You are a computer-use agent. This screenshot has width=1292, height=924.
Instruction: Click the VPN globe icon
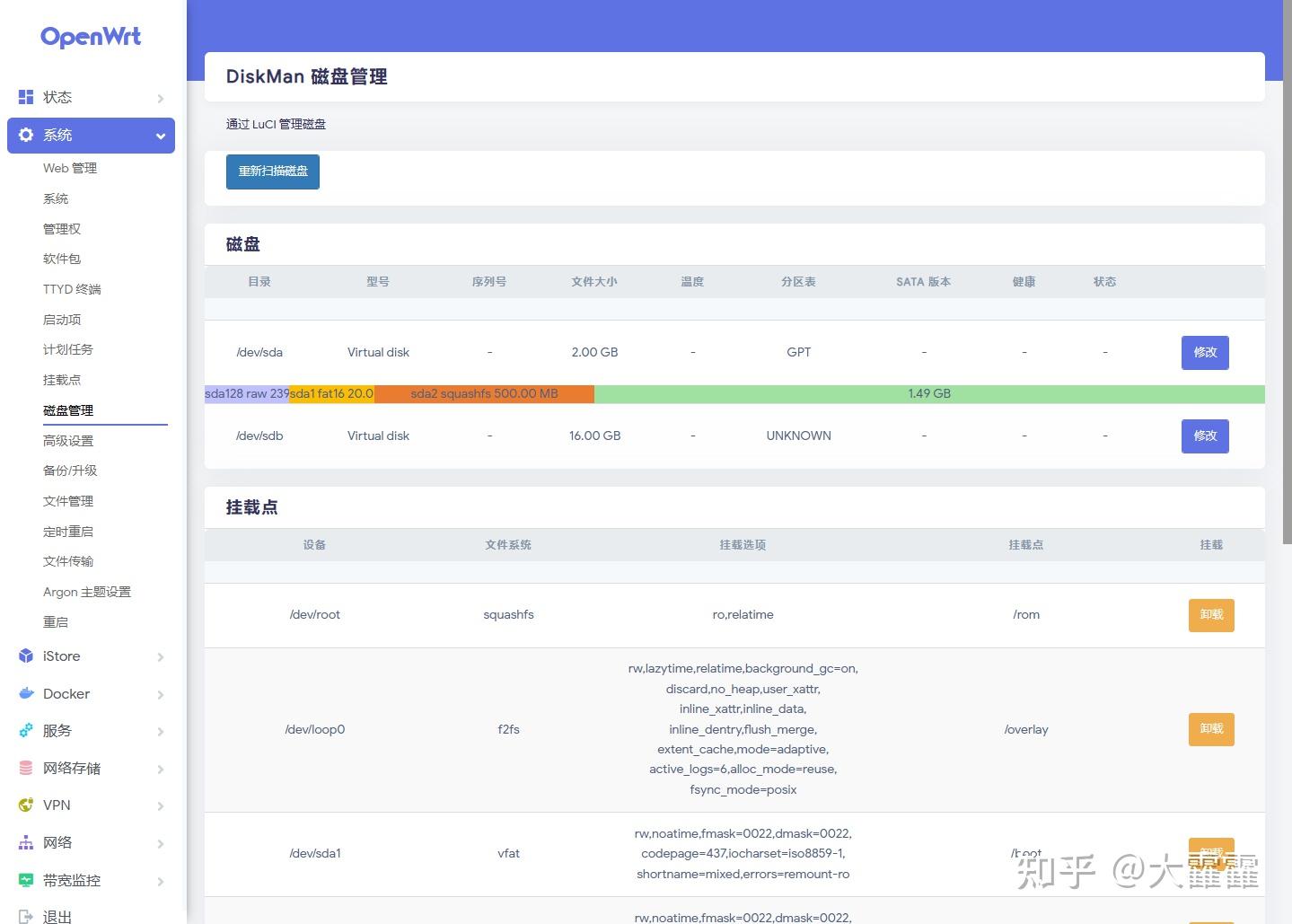[x=25, y=805]
